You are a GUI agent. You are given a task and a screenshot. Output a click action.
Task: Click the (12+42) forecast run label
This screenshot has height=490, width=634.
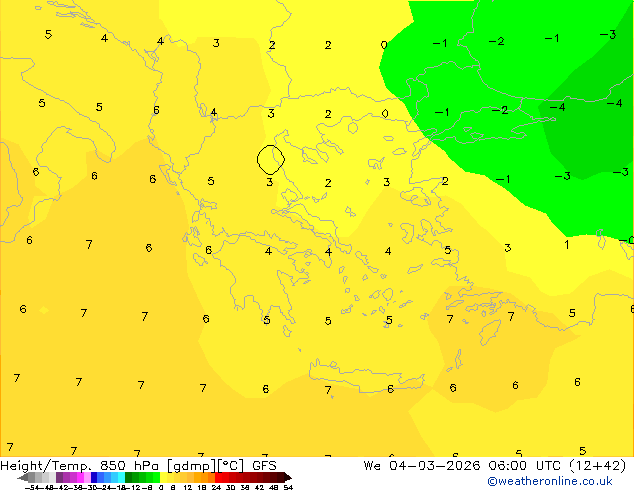[597, 466]
